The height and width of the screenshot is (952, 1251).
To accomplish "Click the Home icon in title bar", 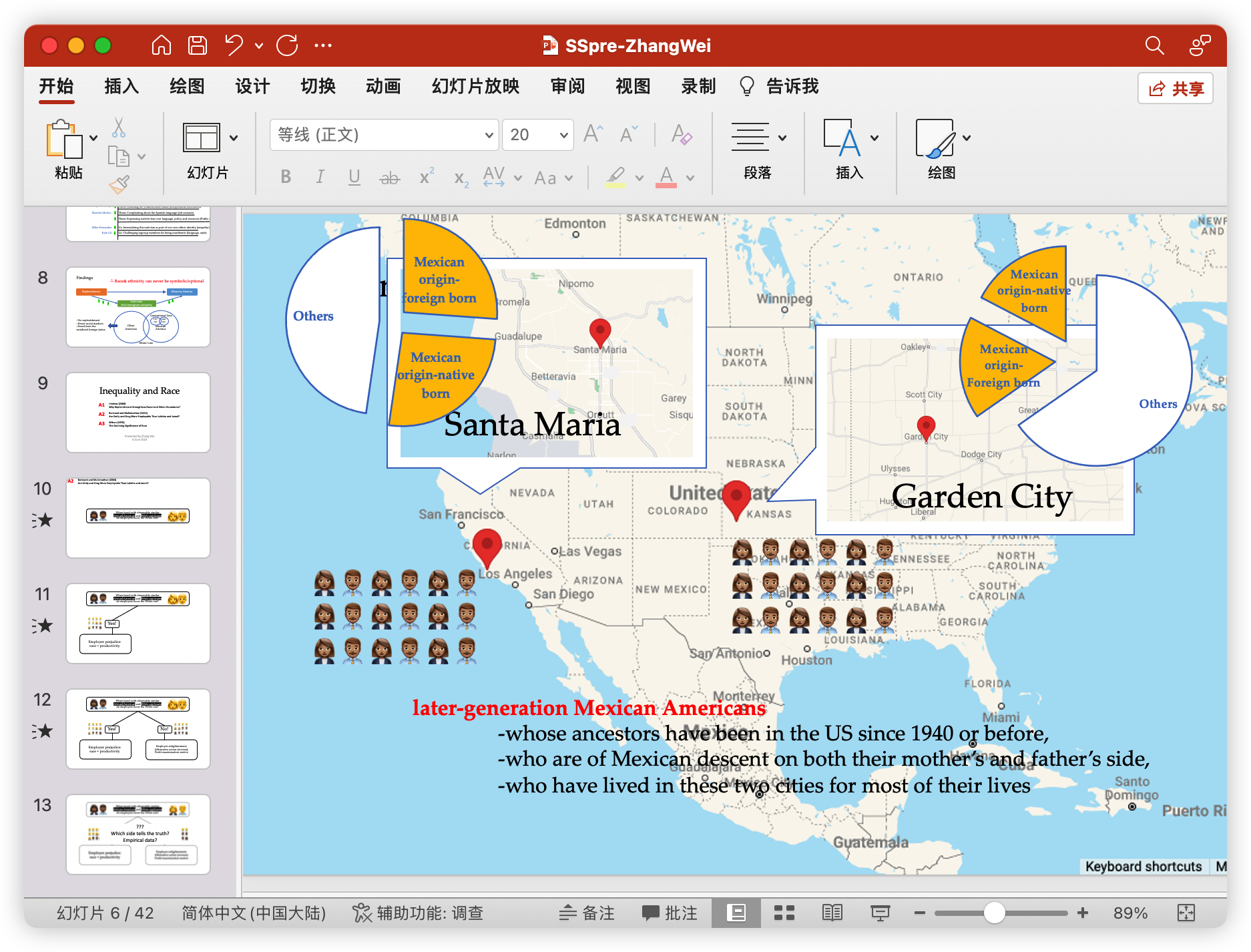I will click(162, 45).
